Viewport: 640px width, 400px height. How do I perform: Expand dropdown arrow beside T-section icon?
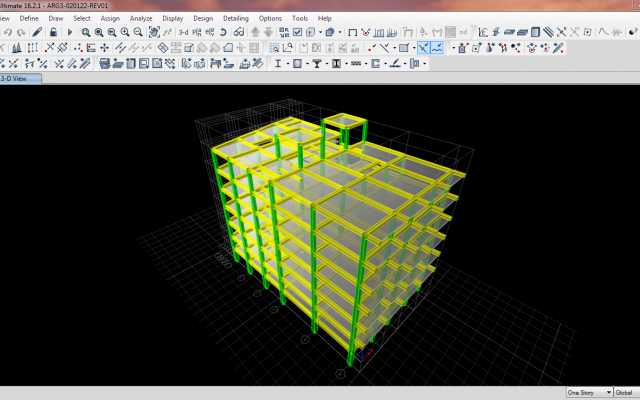pyautogui.click(x=327, y=64)
